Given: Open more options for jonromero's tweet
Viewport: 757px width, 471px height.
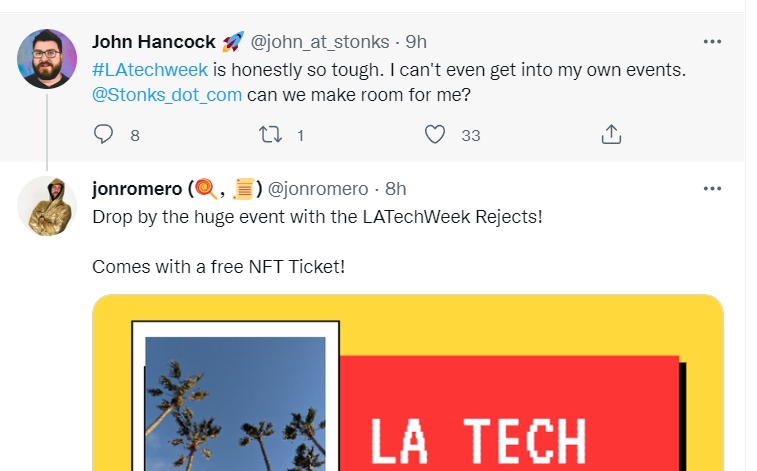Looking at the screenshot, I should point(712,188).
